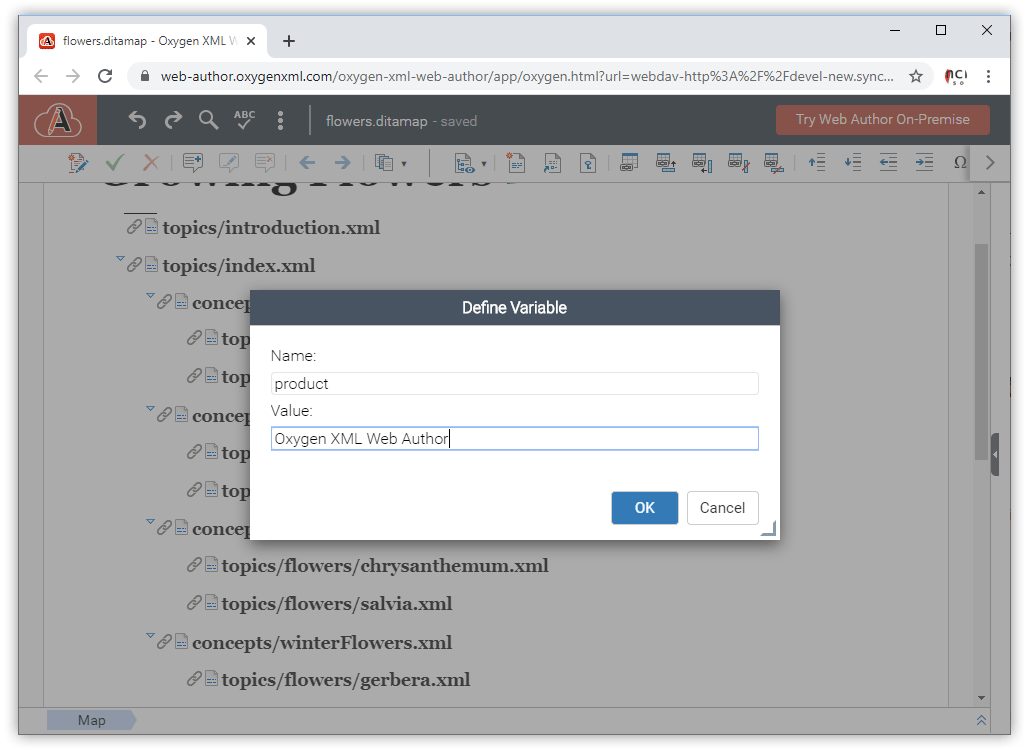
Task: Delete the relationship table row
Action: [x=774, y=163]
